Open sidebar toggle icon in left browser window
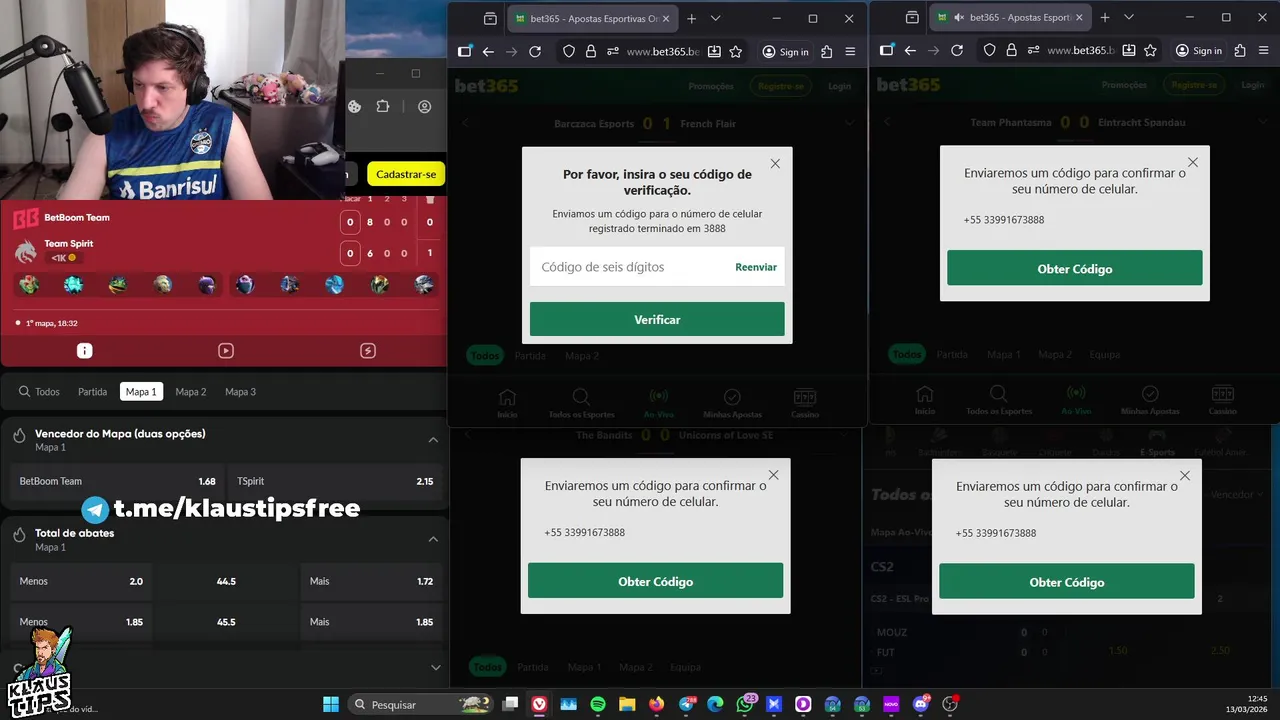 [x=465, y=51]
